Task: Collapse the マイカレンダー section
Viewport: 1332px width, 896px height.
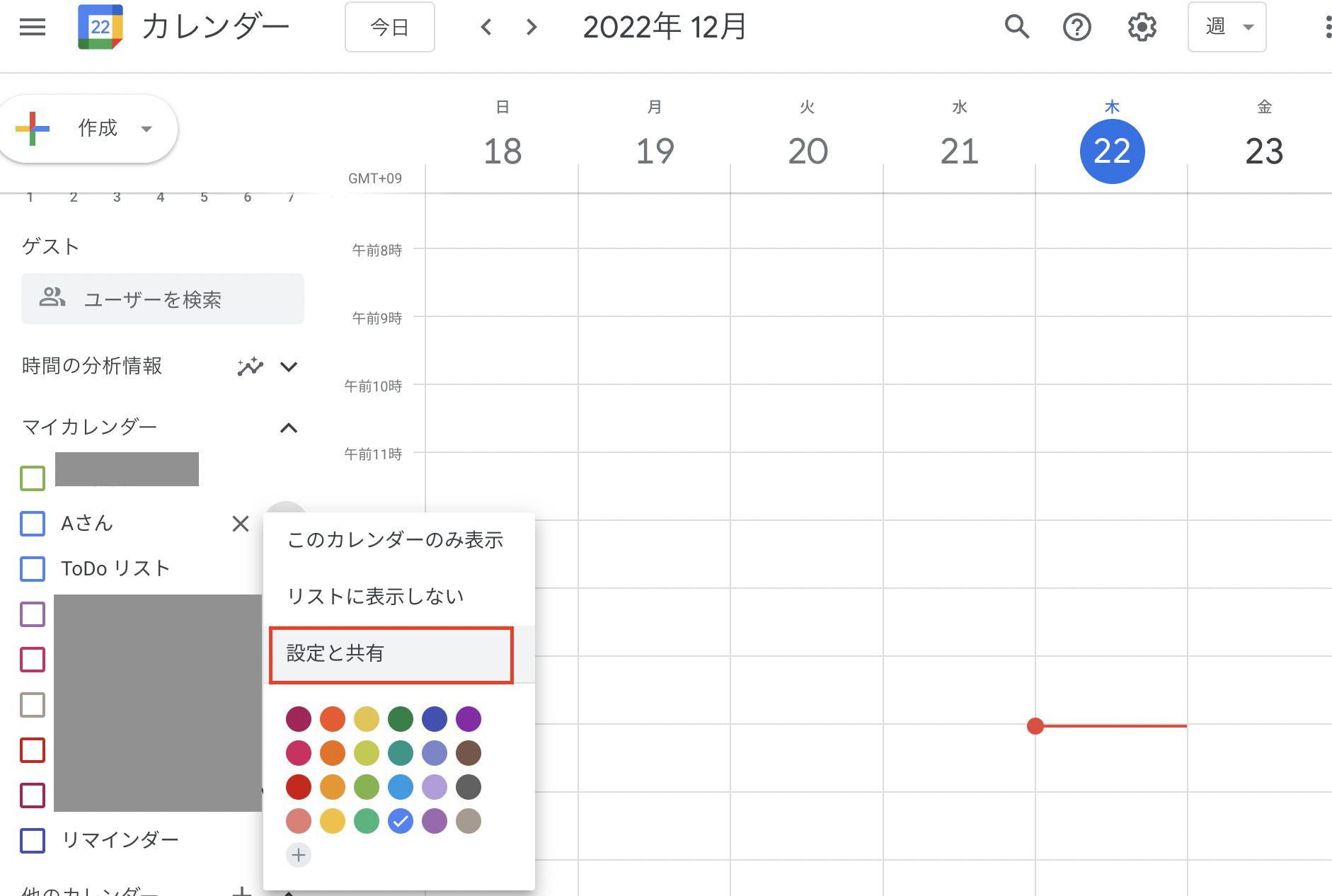Action: [288, 427]
